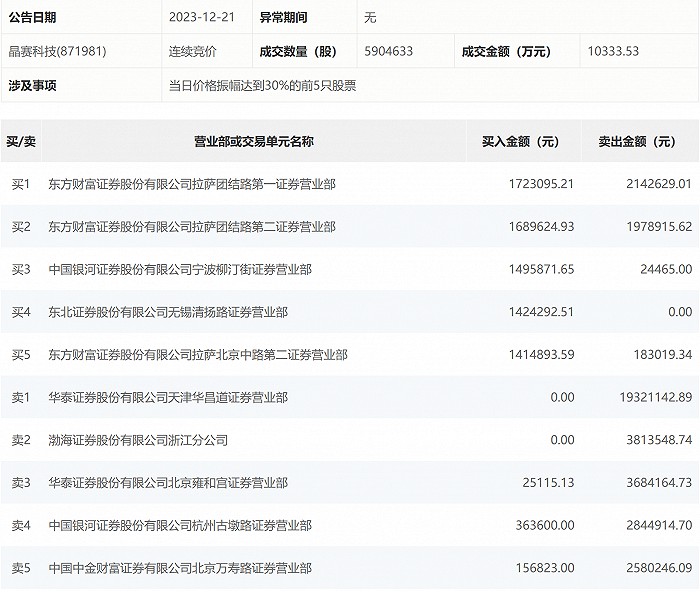Click the 买3 row label
The width and height of the screenshot is (700, 591).
click(x=21, y=270)
